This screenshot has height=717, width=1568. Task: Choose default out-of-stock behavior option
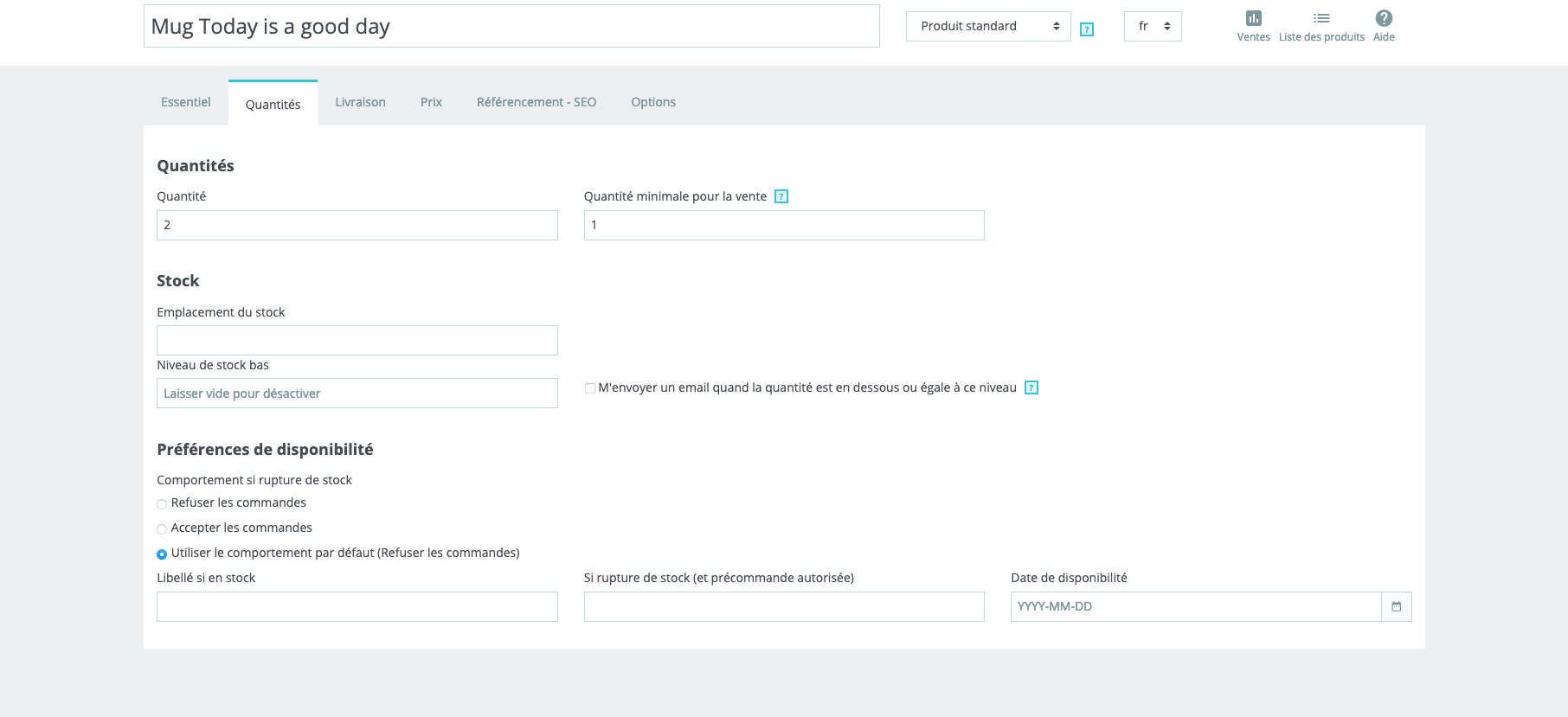click(x=162, y=554)
